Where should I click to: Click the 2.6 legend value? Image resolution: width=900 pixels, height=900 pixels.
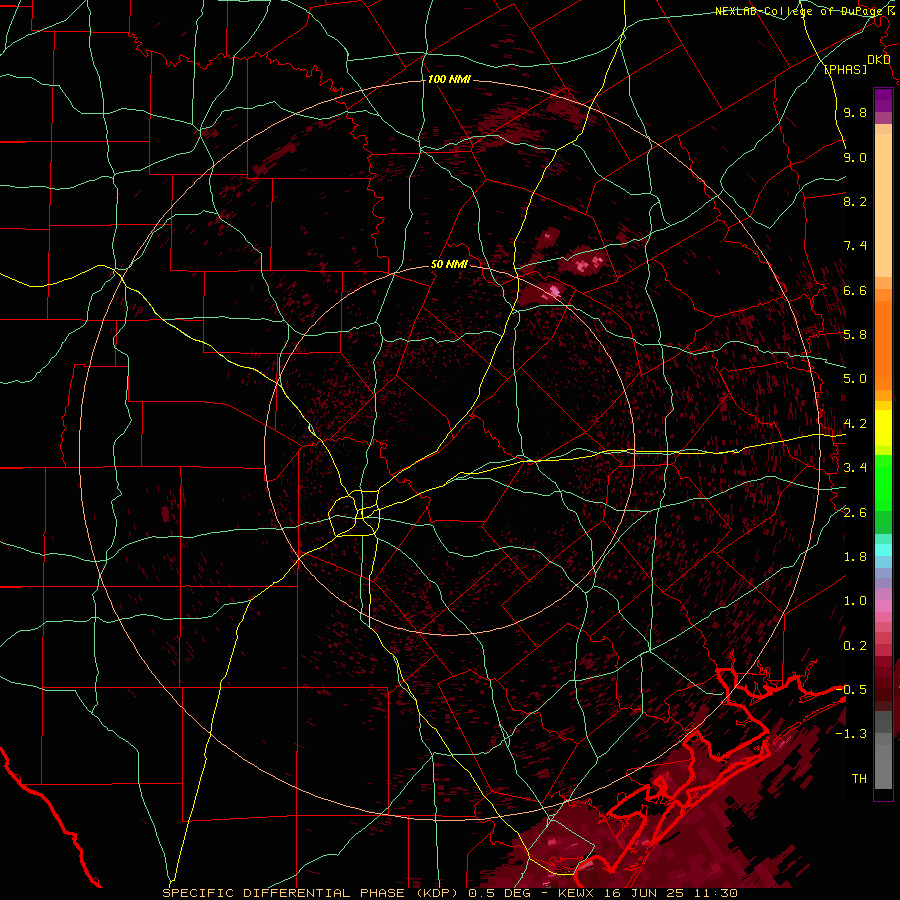[x=855, y=513]
